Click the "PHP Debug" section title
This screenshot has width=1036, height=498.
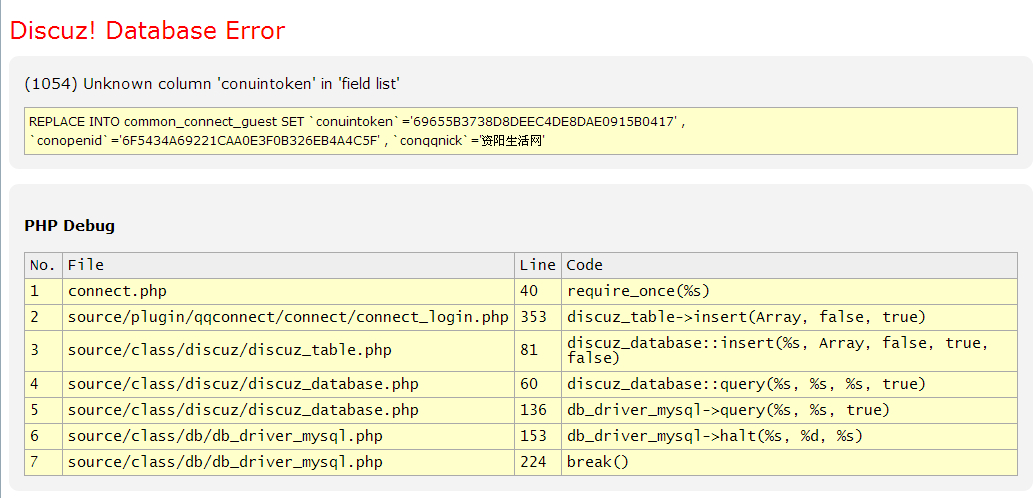point(69,226)
